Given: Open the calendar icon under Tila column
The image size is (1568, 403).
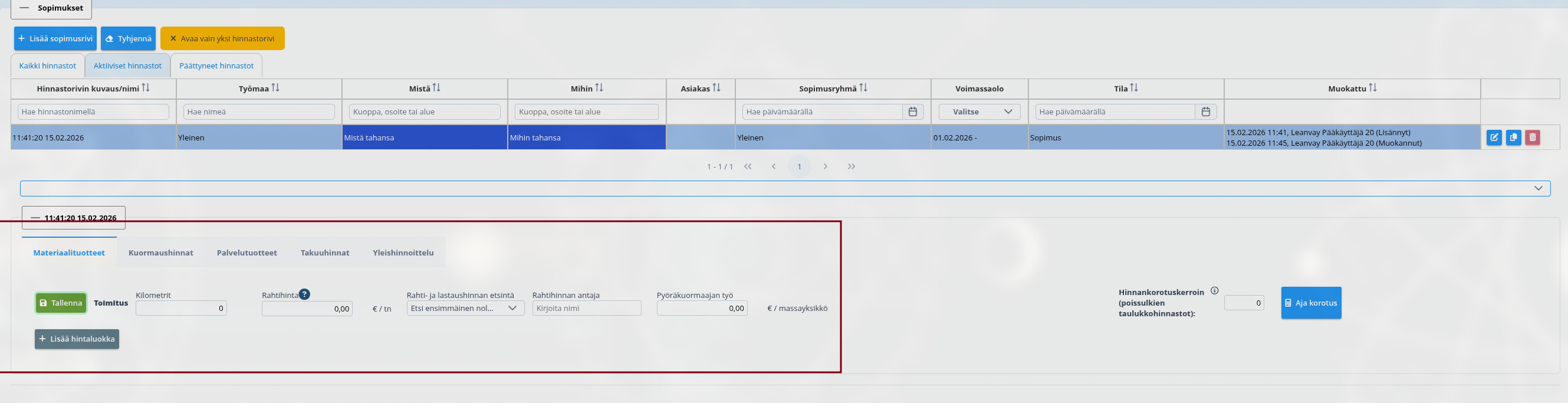Looking at the screenshot, I should pyautogui.click(x=1205, y=112).
